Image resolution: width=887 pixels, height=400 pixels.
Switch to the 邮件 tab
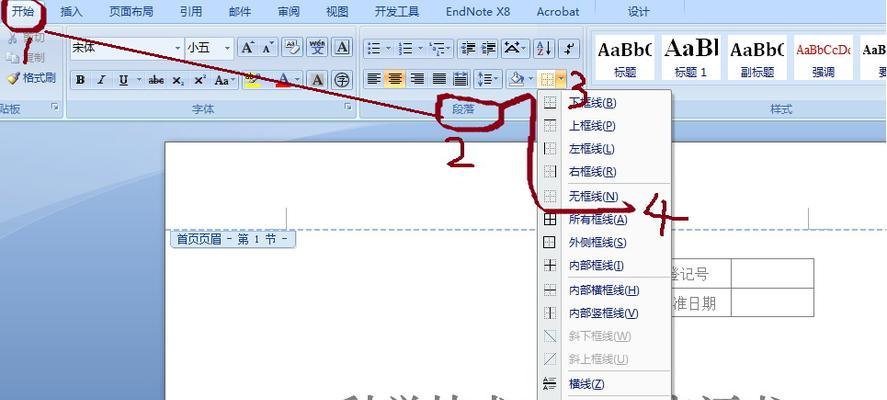[x=240, y=11]
